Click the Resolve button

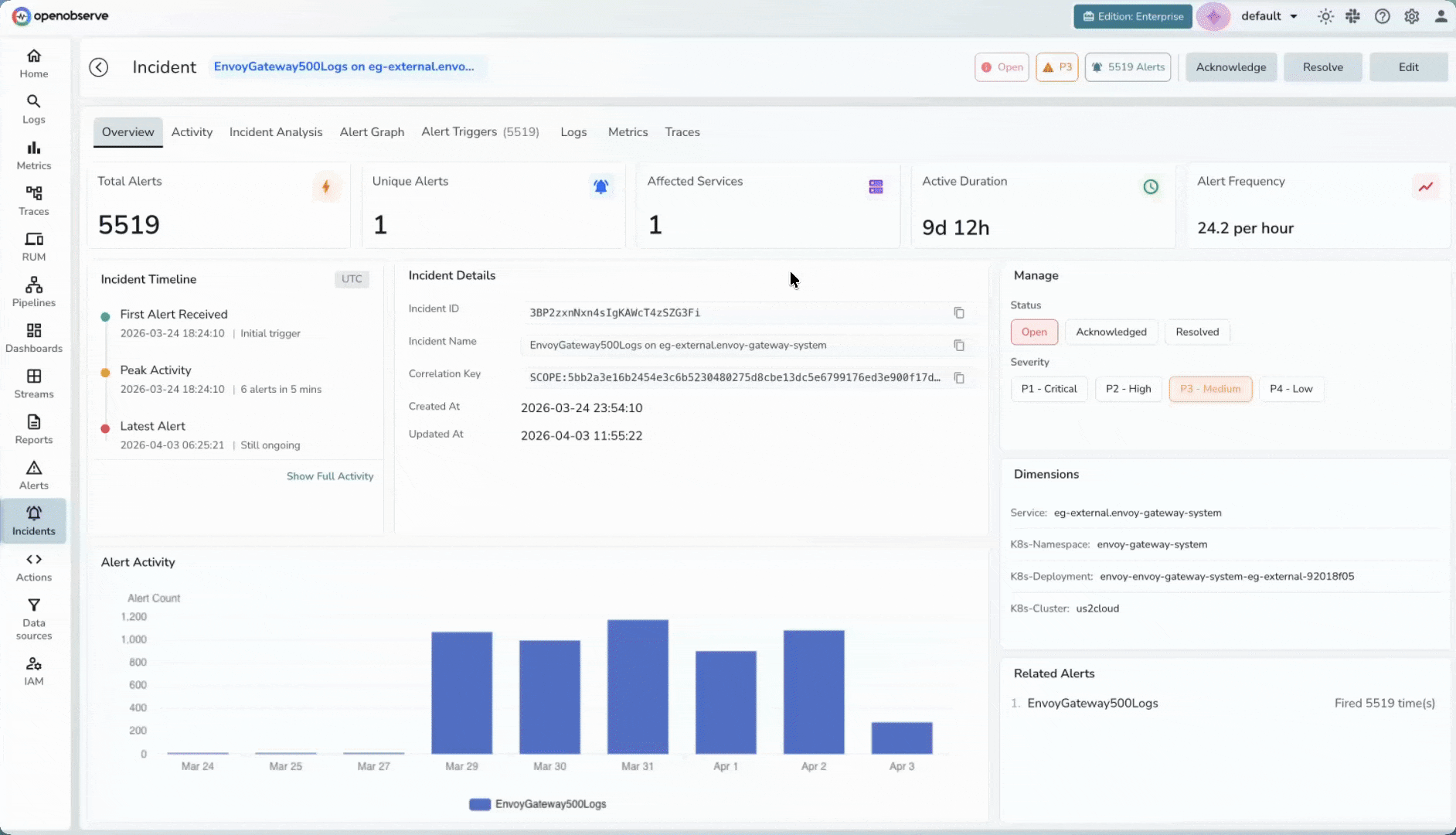(x=1322, y=66)
